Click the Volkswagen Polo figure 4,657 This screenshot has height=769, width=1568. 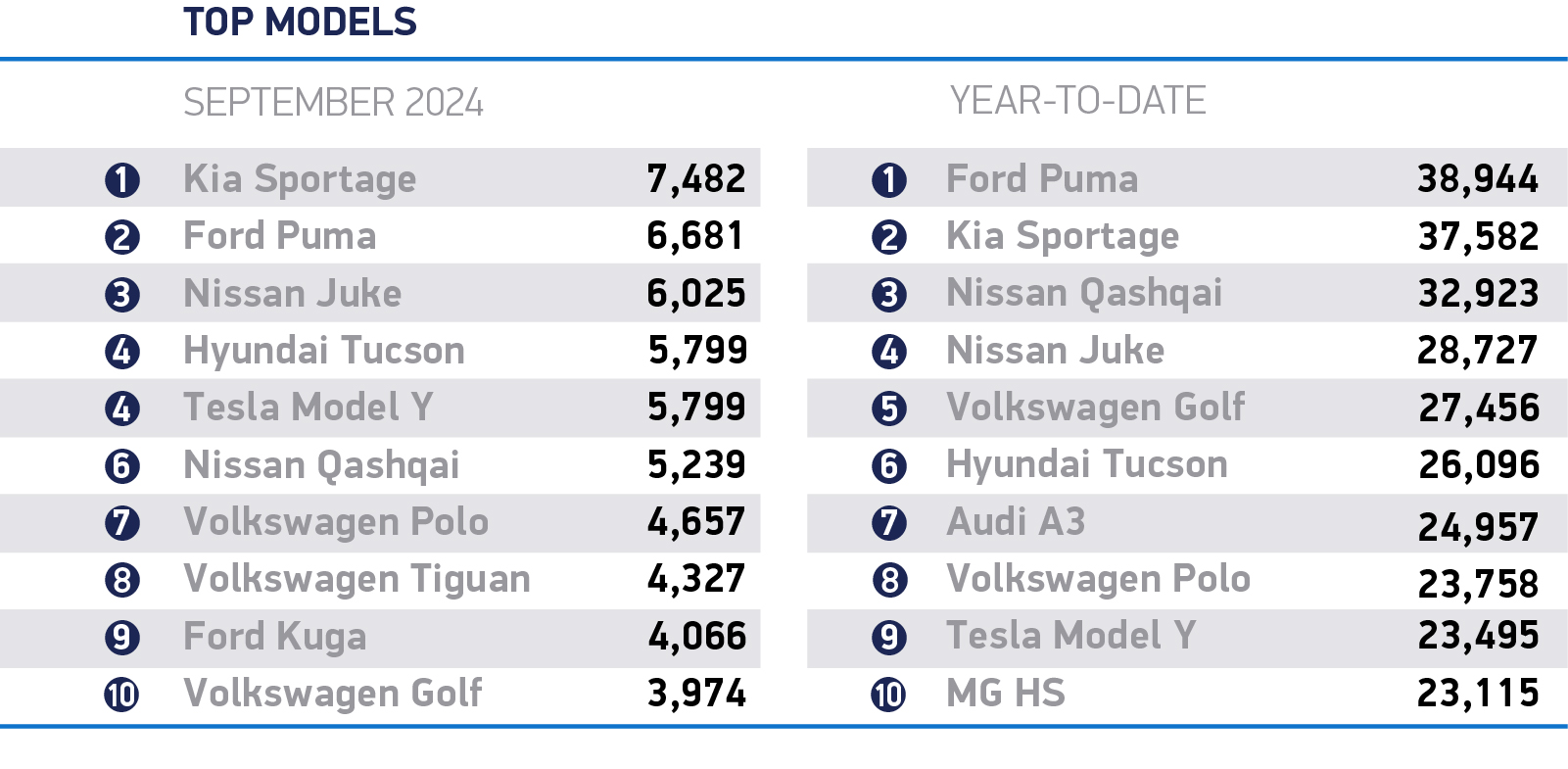pyautogui.click(x=696, y=522)
